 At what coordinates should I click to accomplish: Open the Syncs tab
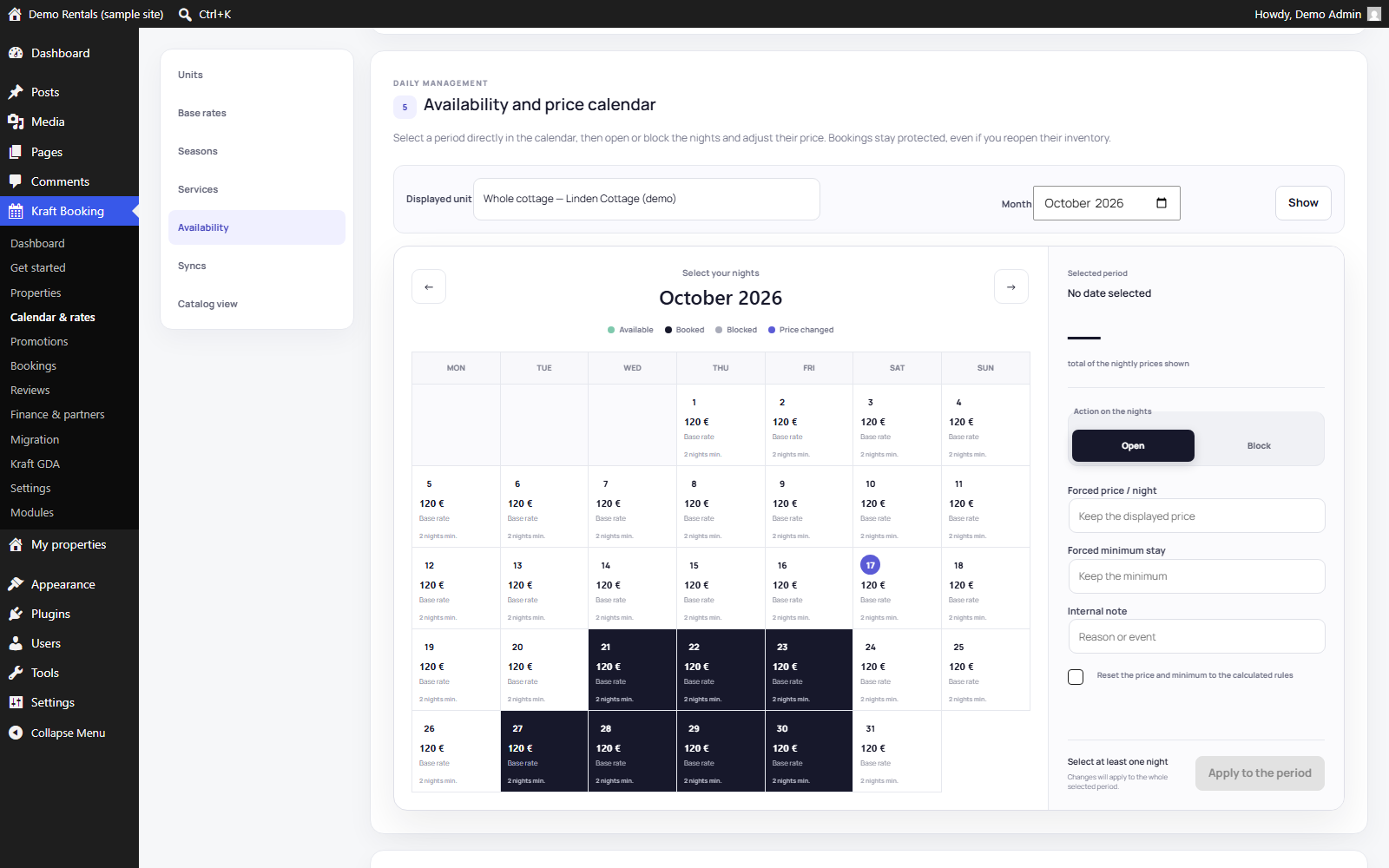click(x=257, y=266)
